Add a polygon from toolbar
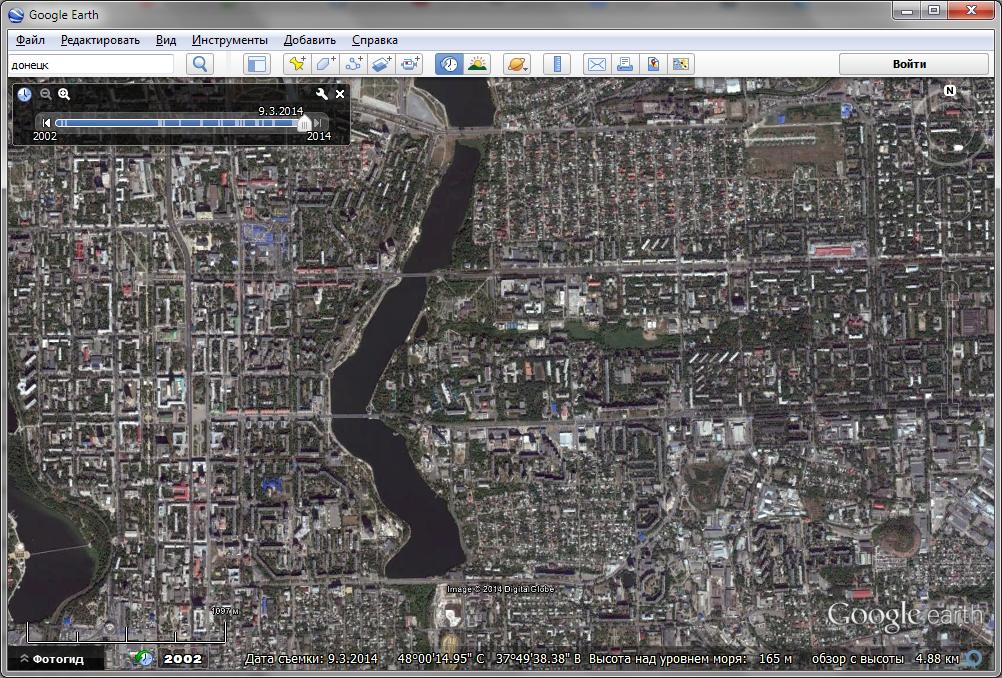This screenshot has width=1002, height=678. point(325,64)
